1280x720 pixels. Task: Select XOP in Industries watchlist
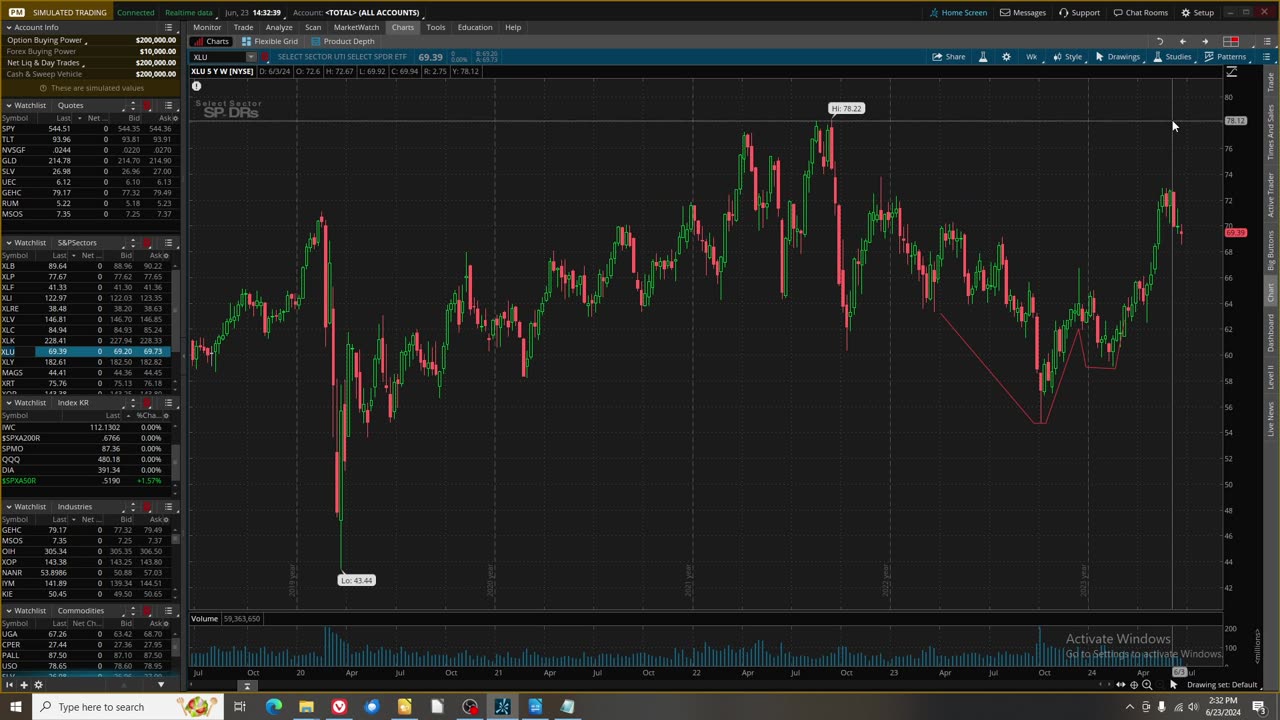[x=87, y=562]
